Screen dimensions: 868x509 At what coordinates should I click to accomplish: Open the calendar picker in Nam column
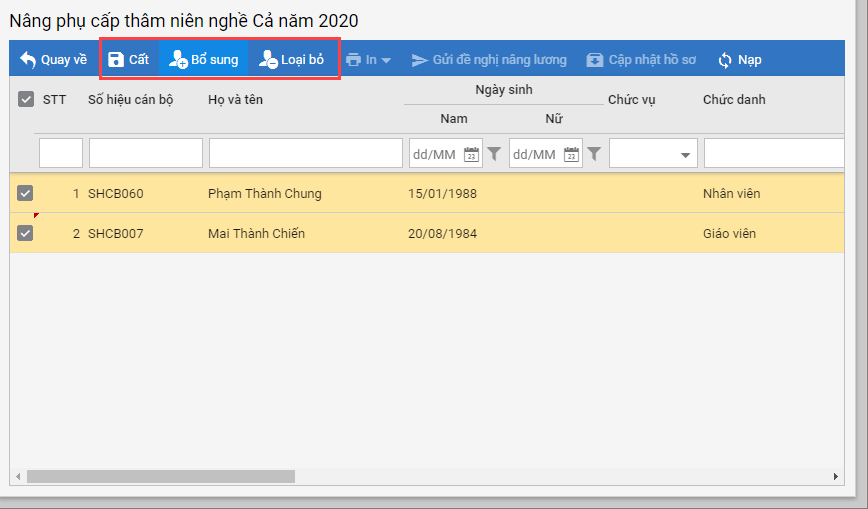(x=472, y=154)
